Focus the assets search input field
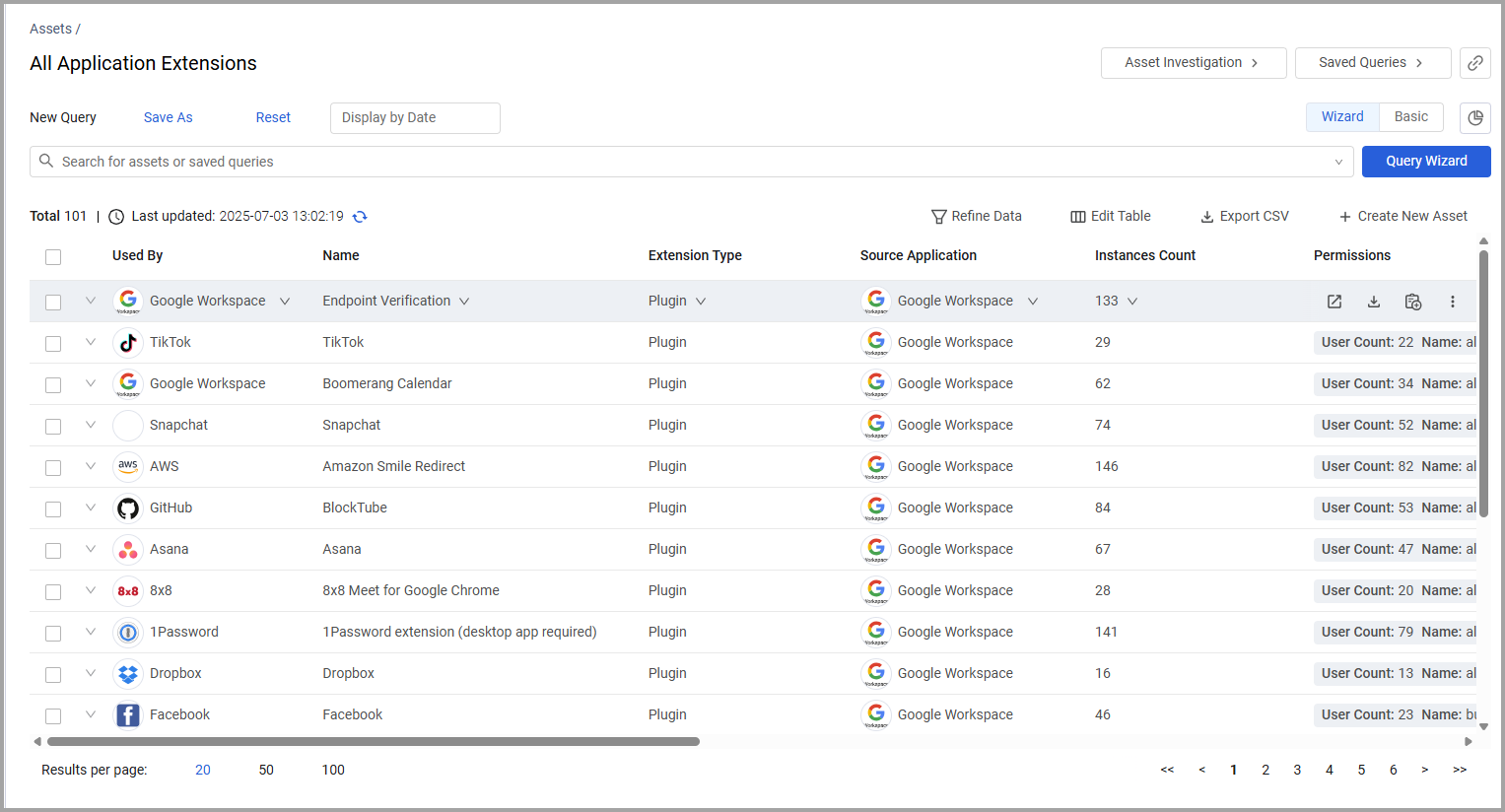This screenshot has width=1505, height=812. (691, 162)
